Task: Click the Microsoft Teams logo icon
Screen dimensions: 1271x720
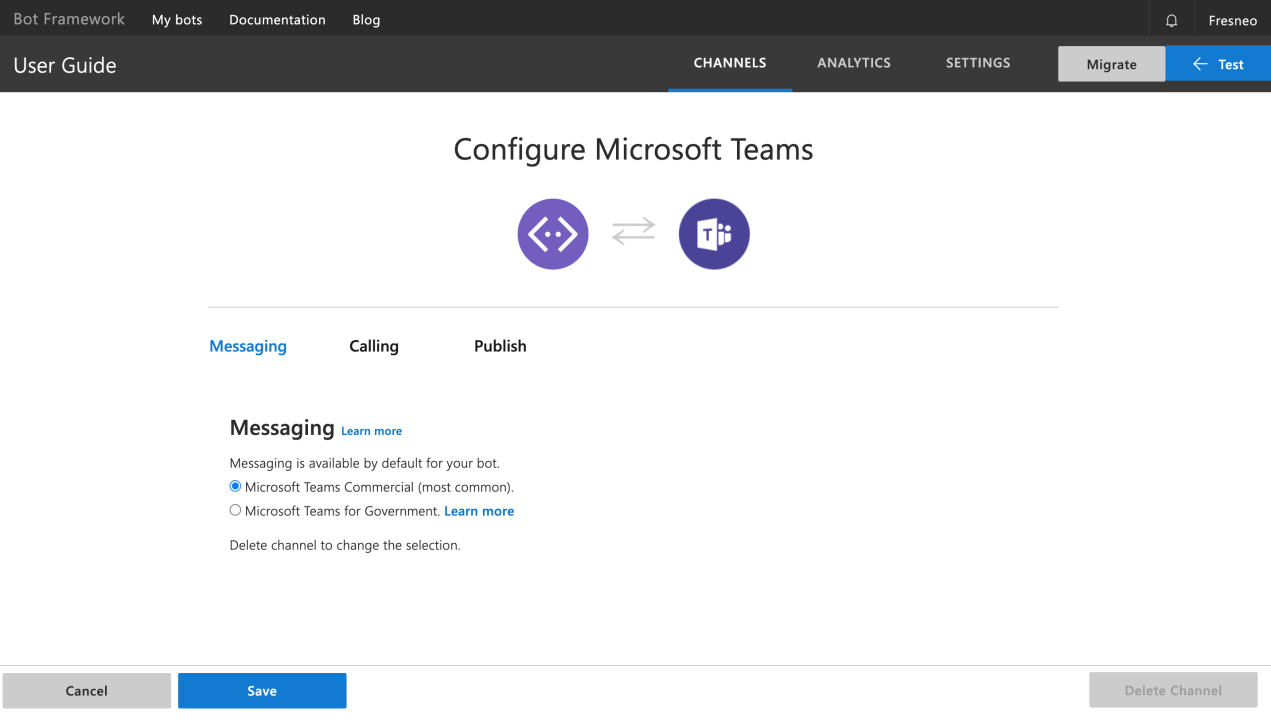Action: pyautogui.click(x=714, y=234)
